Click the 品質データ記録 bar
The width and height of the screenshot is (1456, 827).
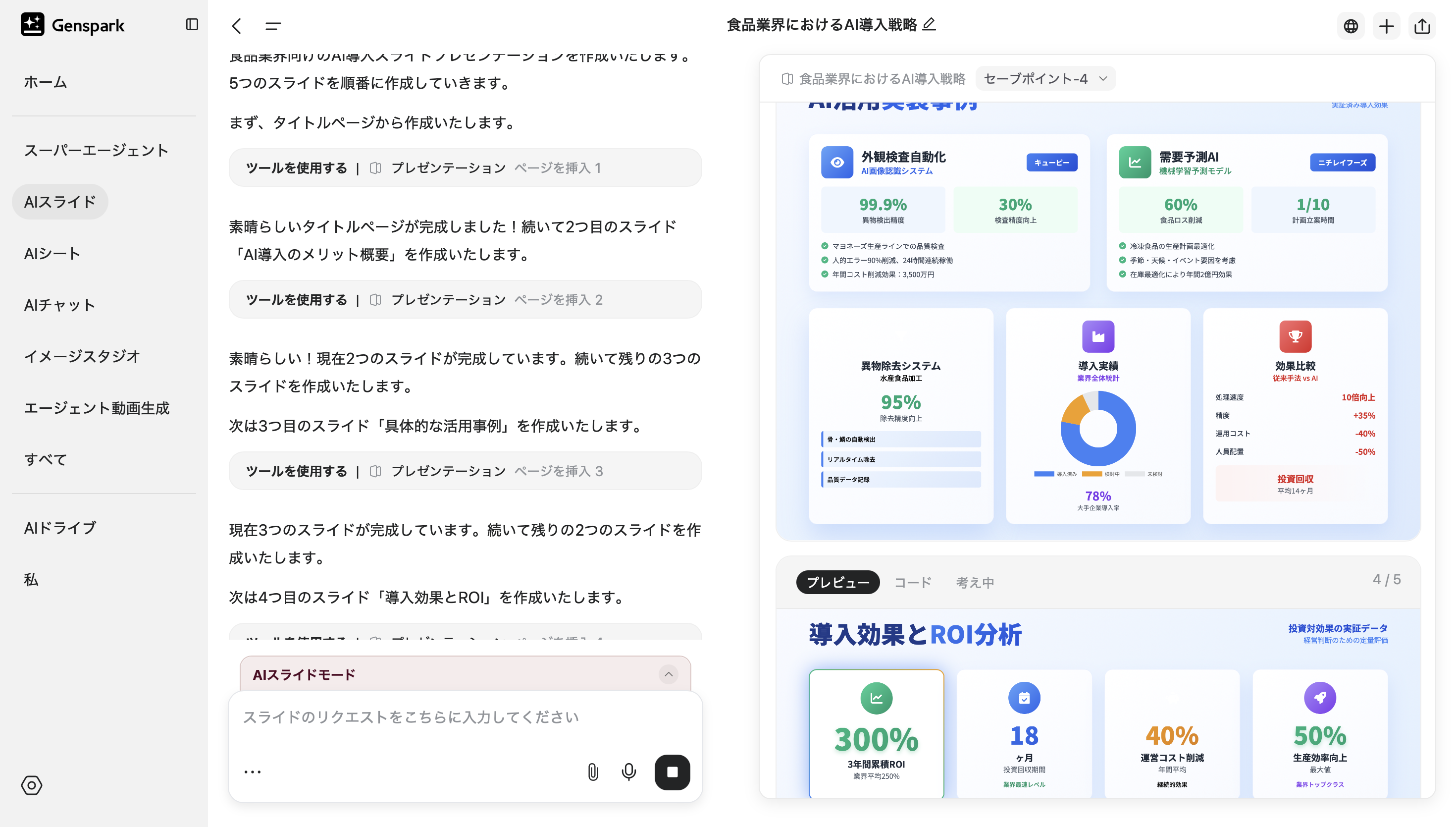900,479
